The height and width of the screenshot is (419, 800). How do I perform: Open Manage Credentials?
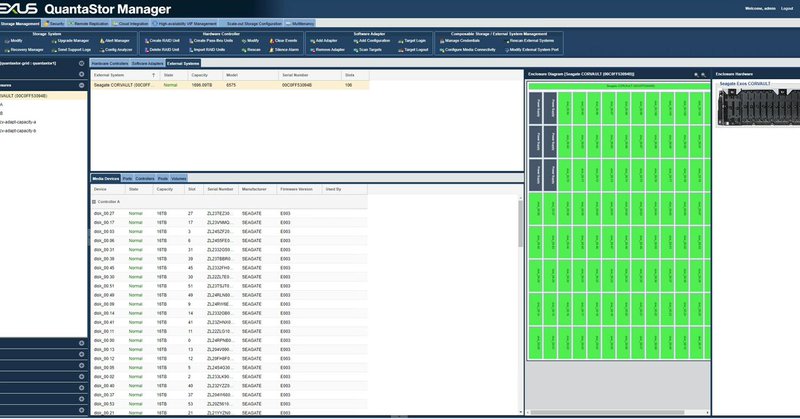459,41
